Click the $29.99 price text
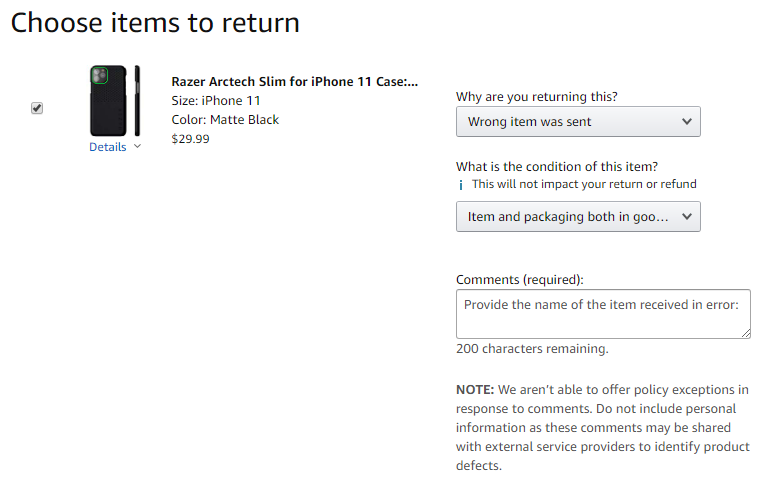 (190, 139)
